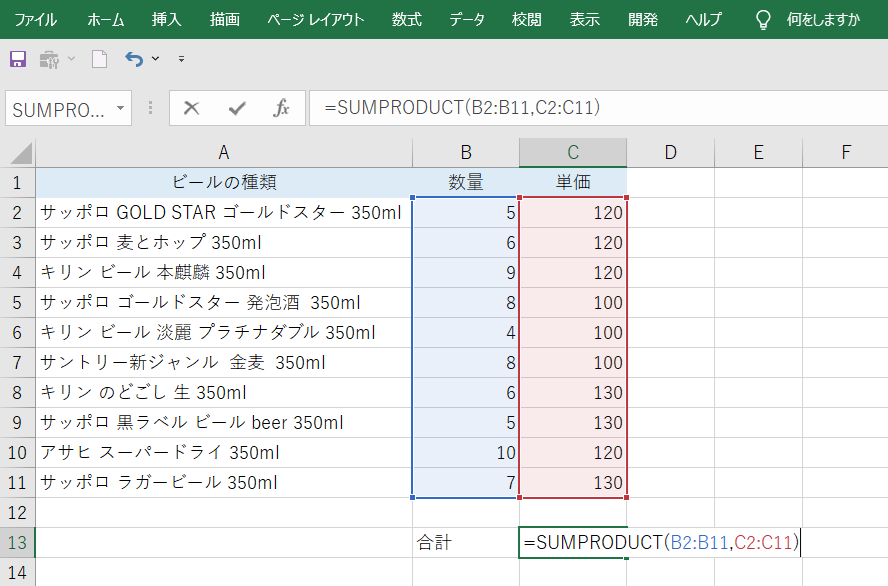The image size is (888, 586).
Task: Click the new blank document icon
Action: coord(99,59)
